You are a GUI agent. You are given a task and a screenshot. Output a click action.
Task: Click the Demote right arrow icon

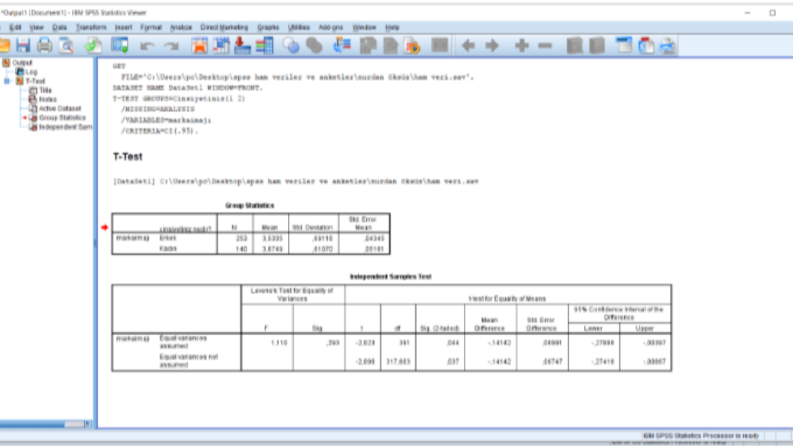(x=492, y=46)
